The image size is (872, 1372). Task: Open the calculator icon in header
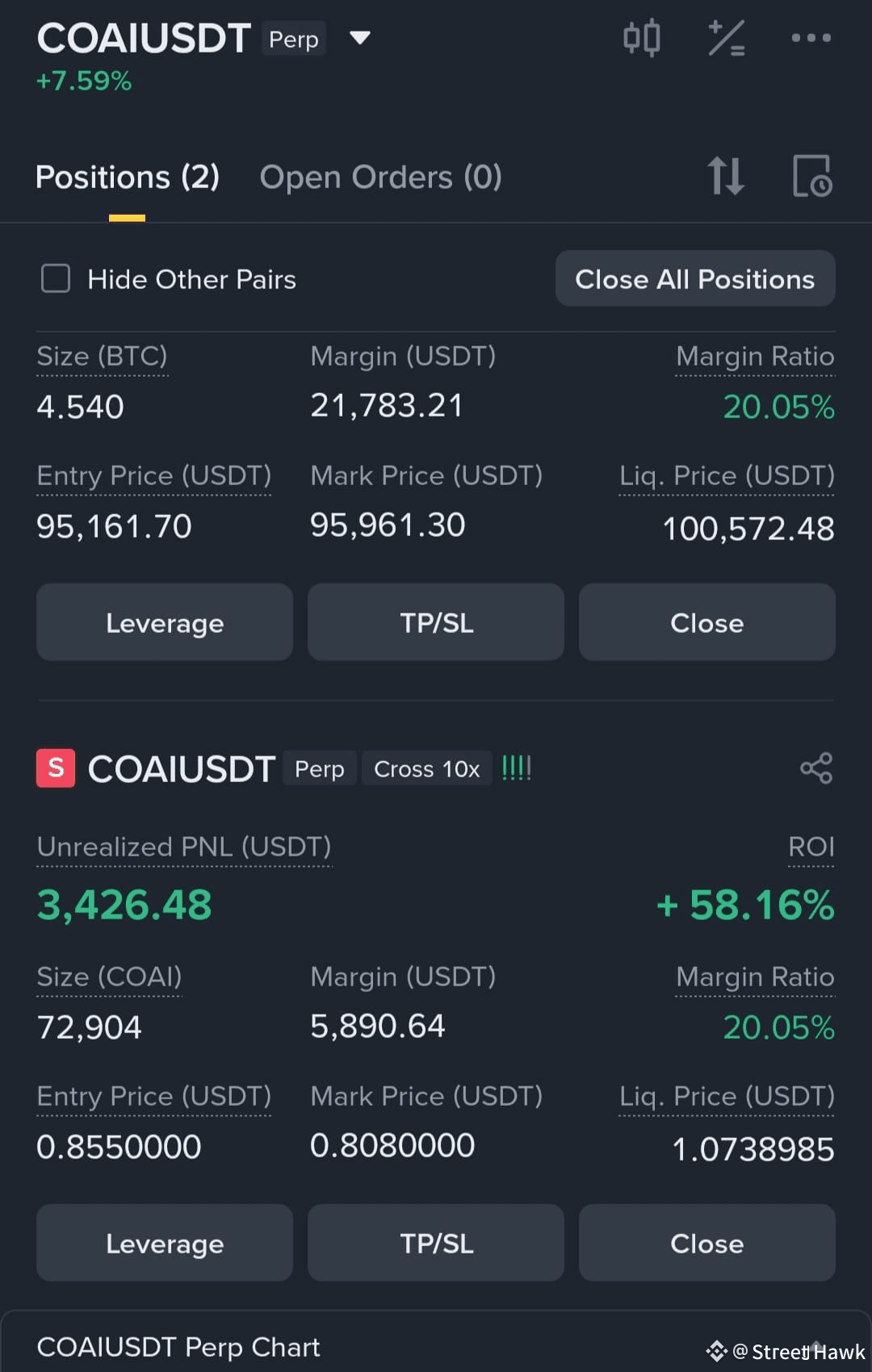[x=726, y=38]
